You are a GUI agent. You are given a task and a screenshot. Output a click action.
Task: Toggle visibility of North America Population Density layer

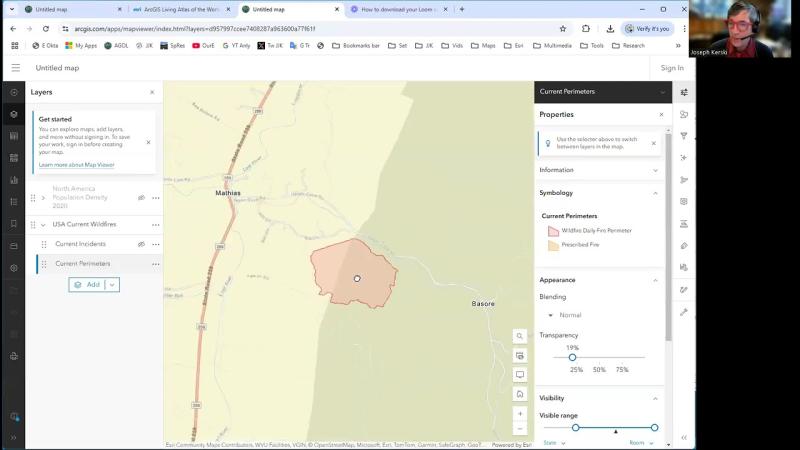tap(141, 198)
